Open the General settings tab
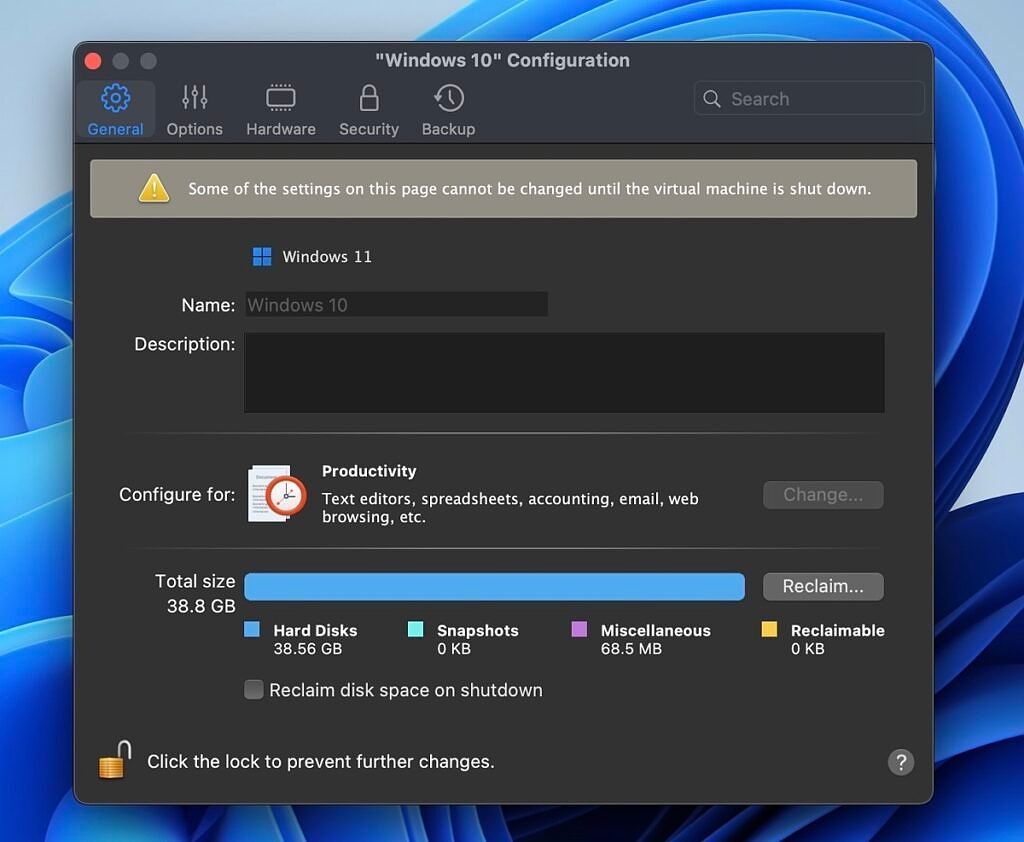 (114, 107)
